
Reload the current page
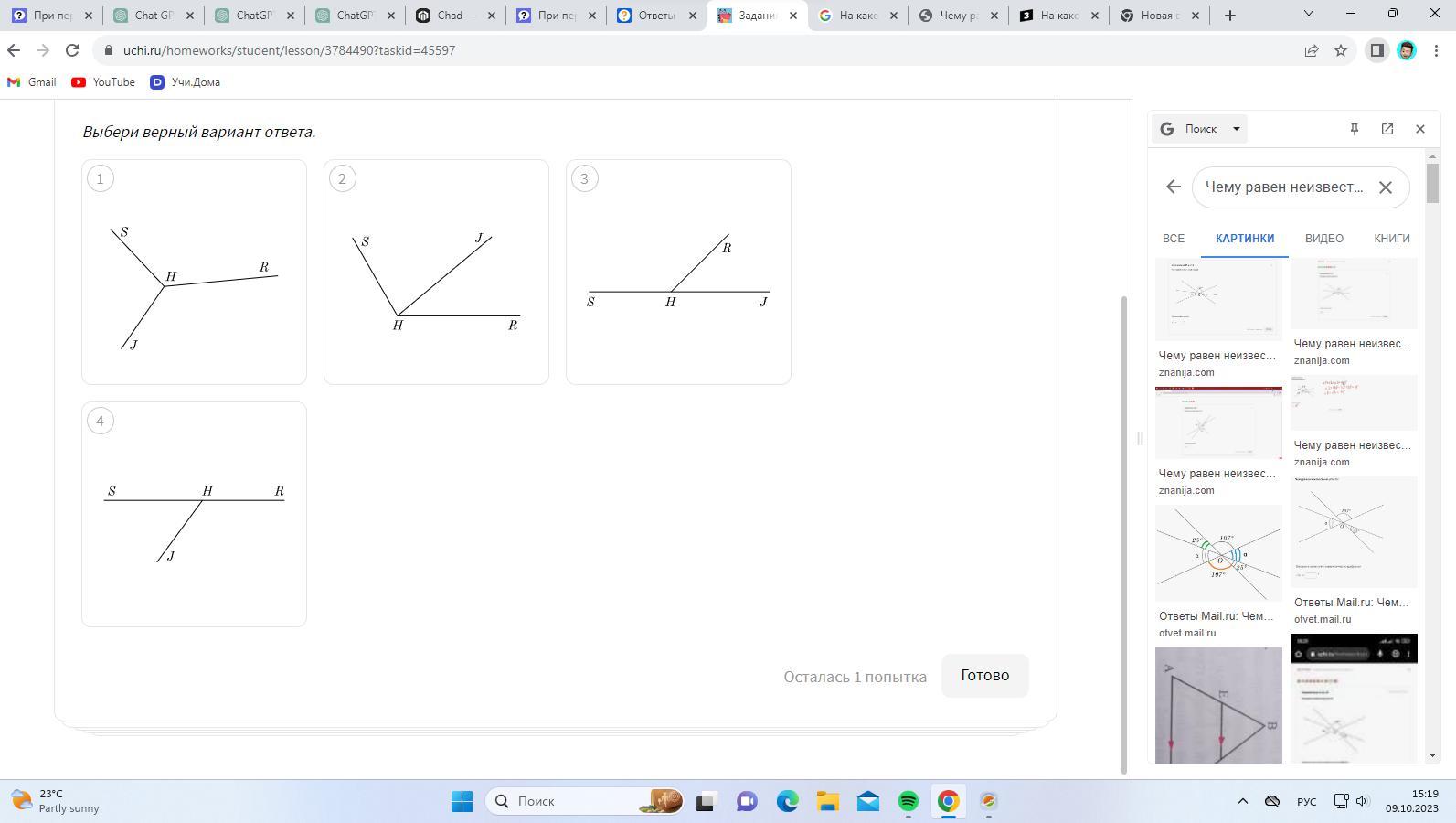[72, 50]
